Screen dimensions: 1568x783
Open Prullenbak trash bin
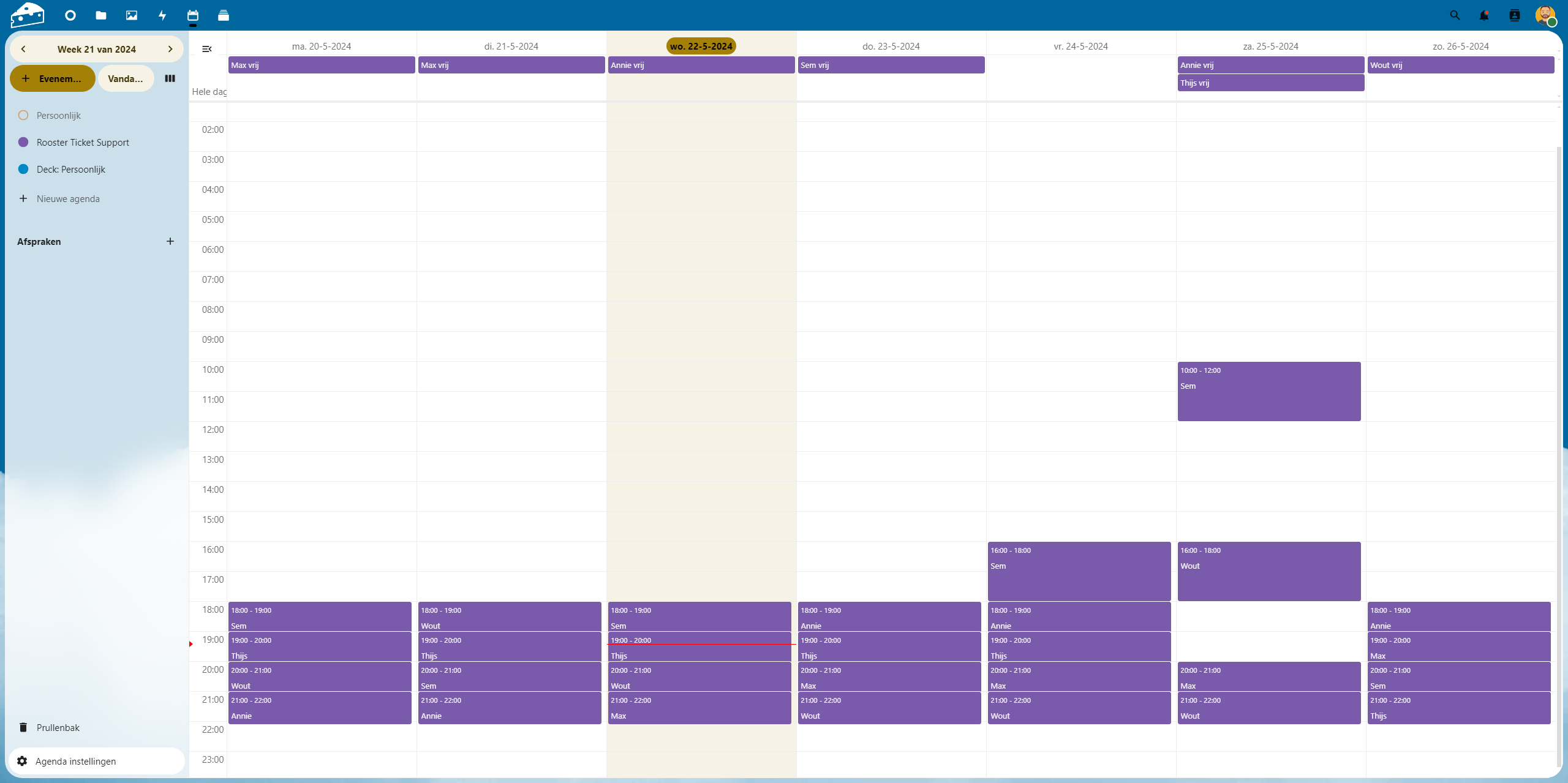58,727
